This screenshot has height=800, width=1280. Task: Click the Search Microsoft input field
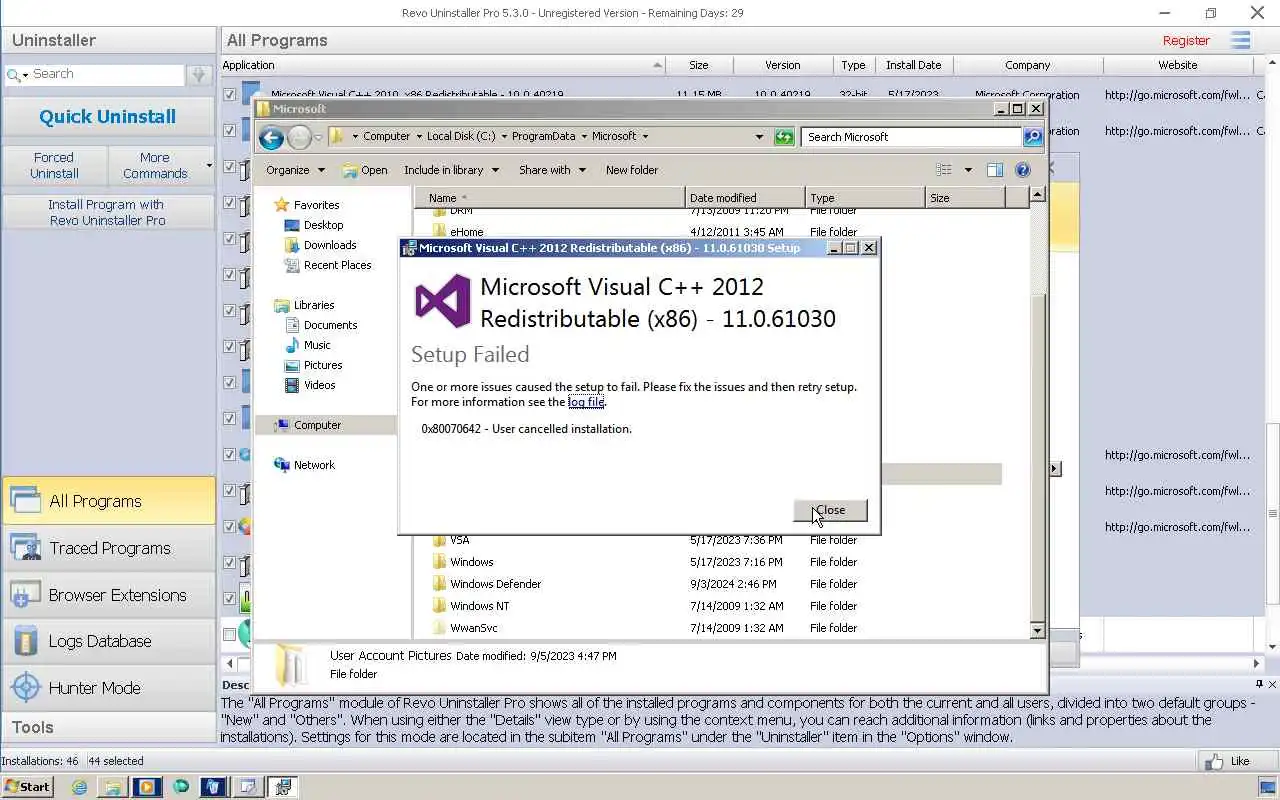[x=911, y=137]
